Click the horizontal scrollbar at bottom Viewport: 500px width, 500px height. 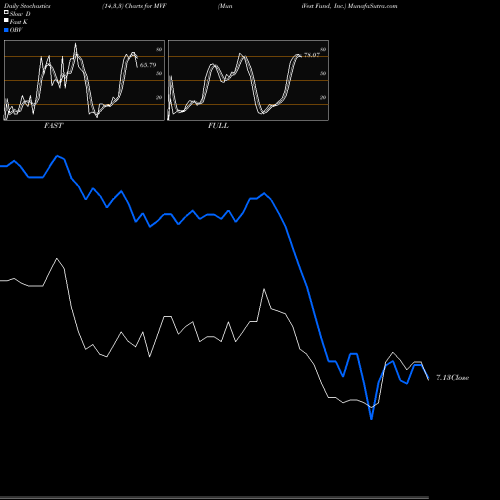point(214,498)
